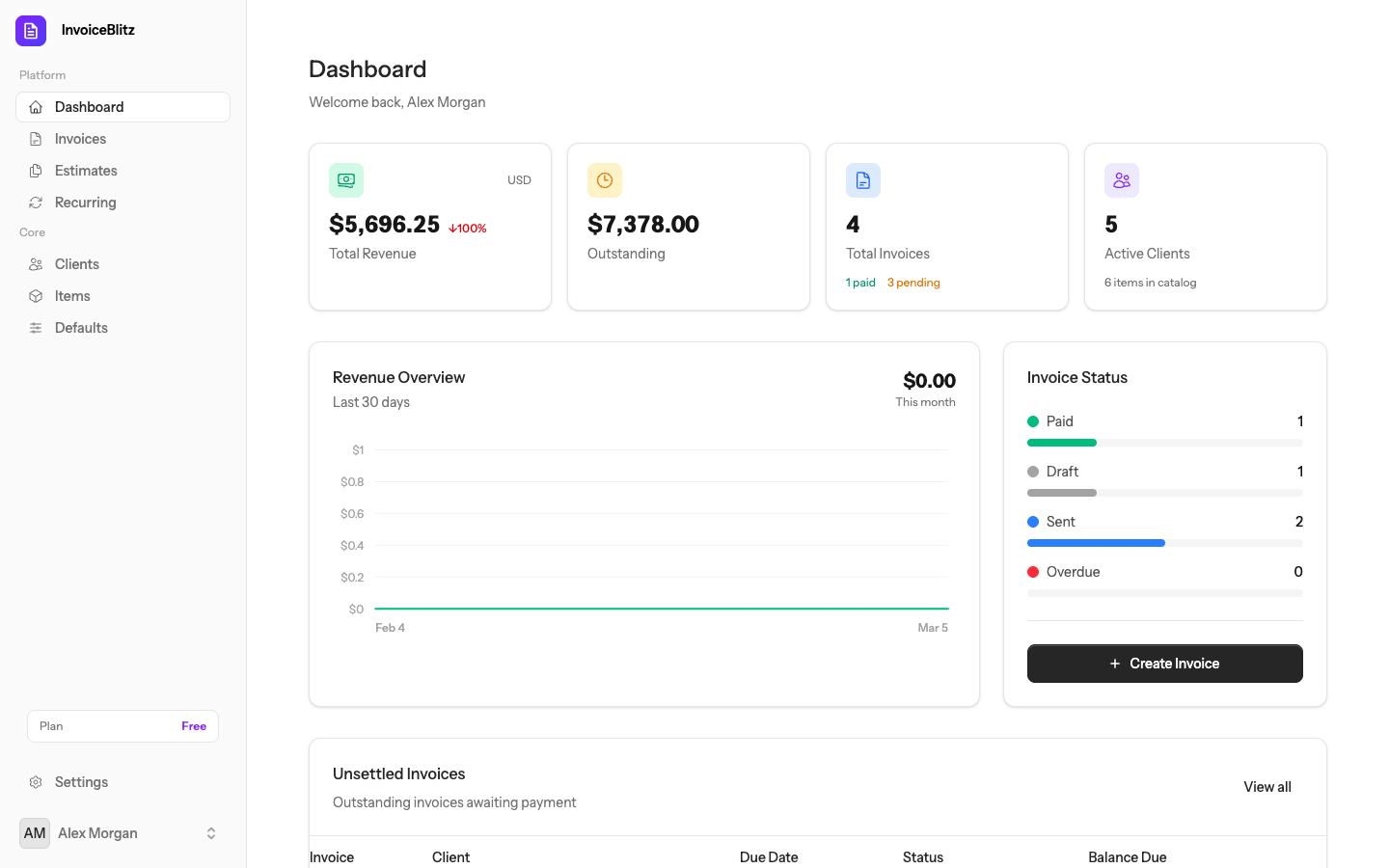The image size is (1389, 868).
Task: Select the Defaults sliders icon
Action: [37, 327]
